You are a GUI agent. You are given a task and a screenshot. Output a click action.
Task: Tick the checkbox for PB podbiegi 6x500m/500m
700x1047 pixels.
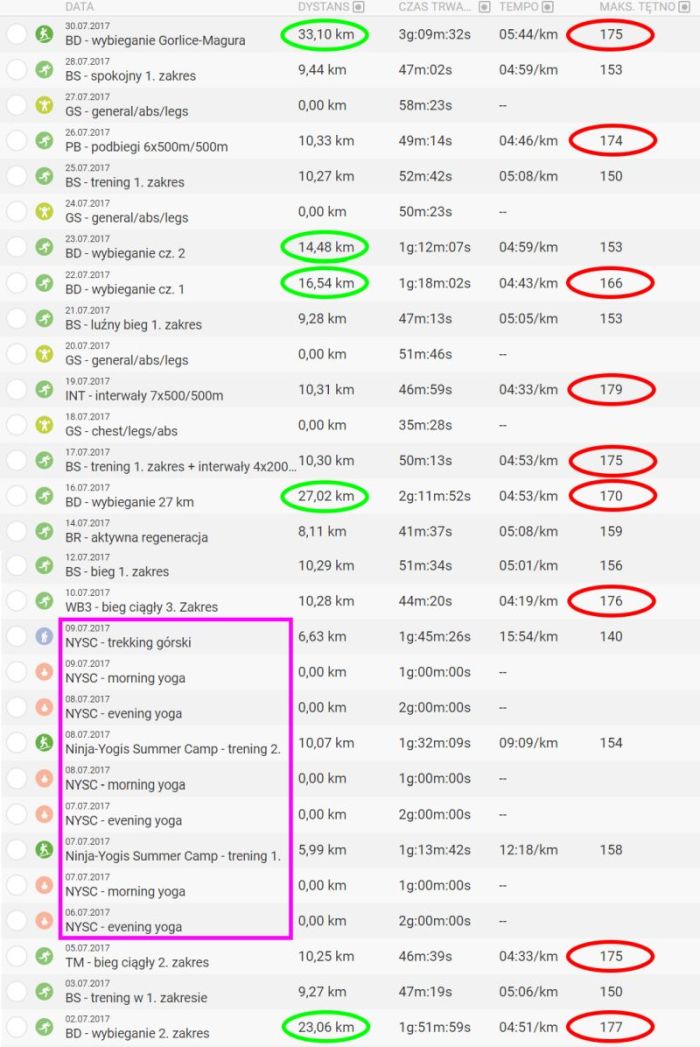[16, 141]
